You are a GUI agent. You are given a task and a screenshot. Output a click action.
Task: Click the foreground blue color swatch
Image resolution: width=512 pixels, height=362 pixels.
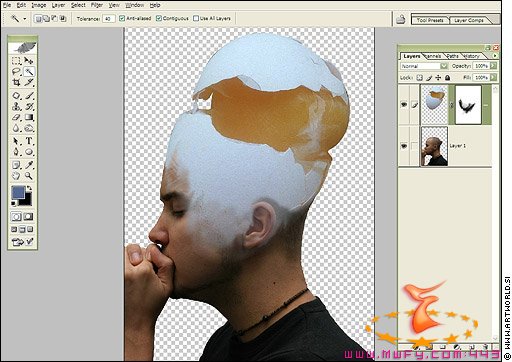18,192
